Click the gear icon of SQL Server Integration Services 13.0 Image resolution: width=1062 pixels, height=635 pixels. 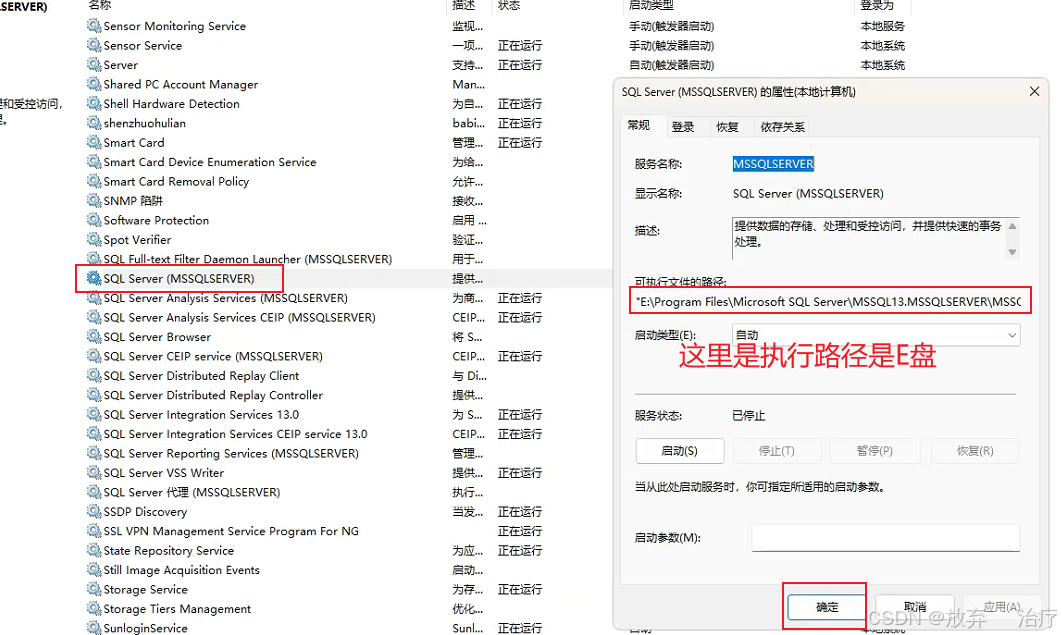93,414
